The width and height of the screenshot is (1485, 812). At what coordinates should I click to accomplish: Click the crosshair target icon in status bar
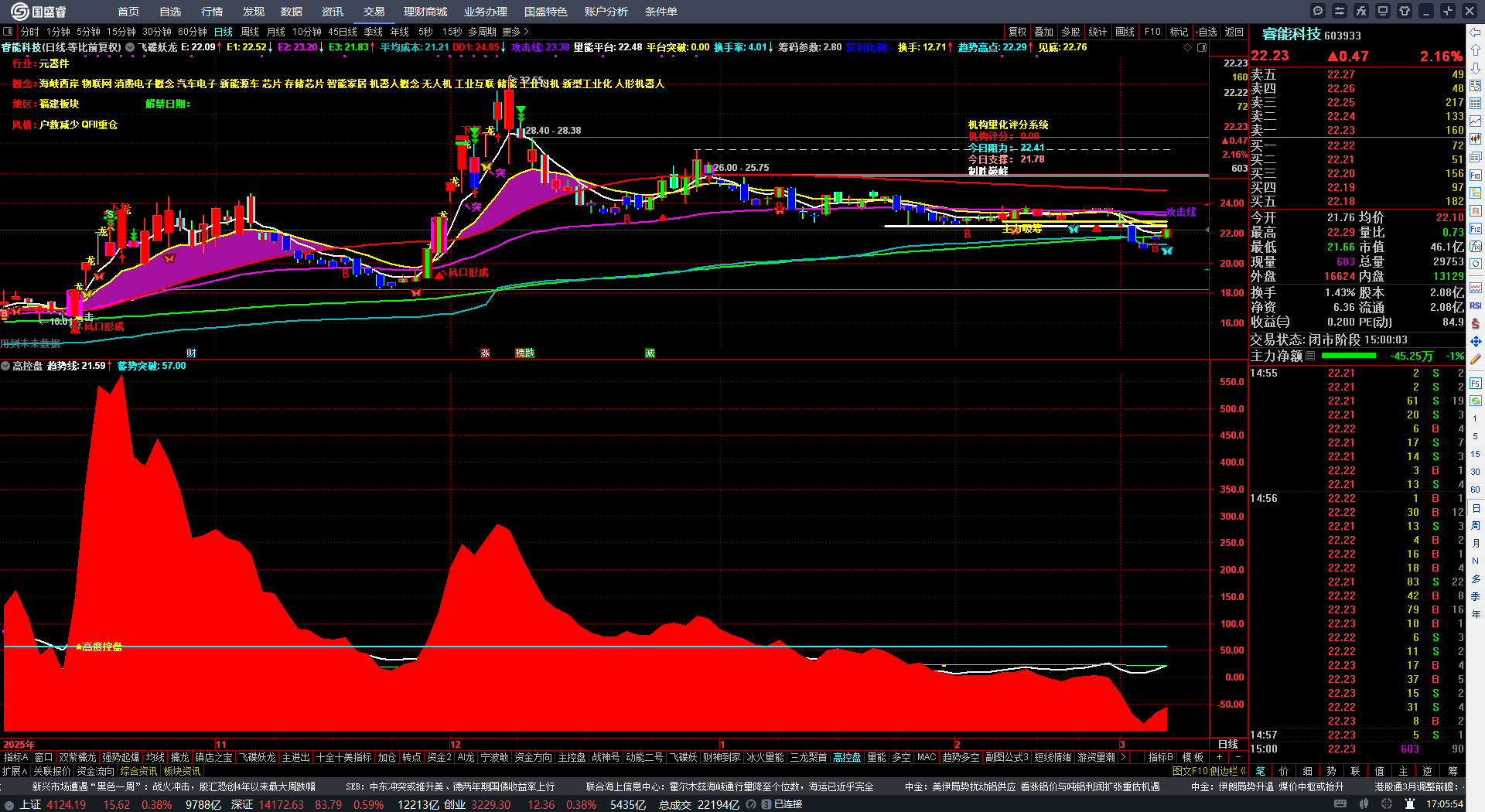[x=1387, y=804]
